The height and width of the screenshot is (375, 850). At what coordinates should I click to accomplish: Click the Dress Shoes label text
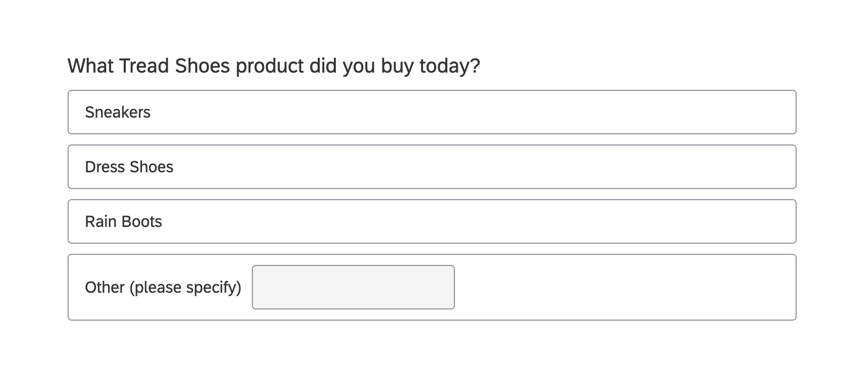click(x=129, y=167)
